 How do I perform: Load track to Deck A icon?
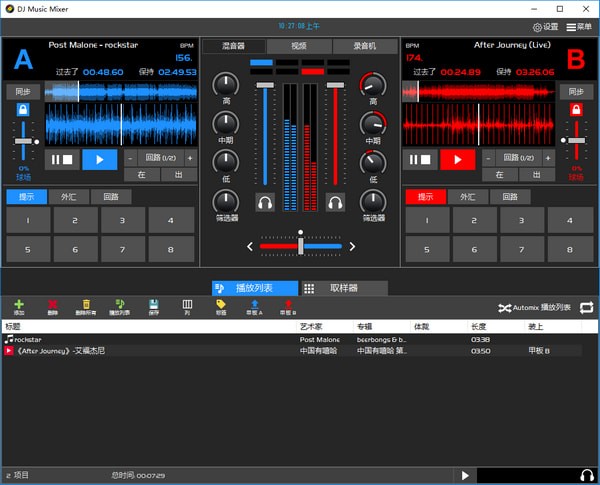click(x=255, y=304)
